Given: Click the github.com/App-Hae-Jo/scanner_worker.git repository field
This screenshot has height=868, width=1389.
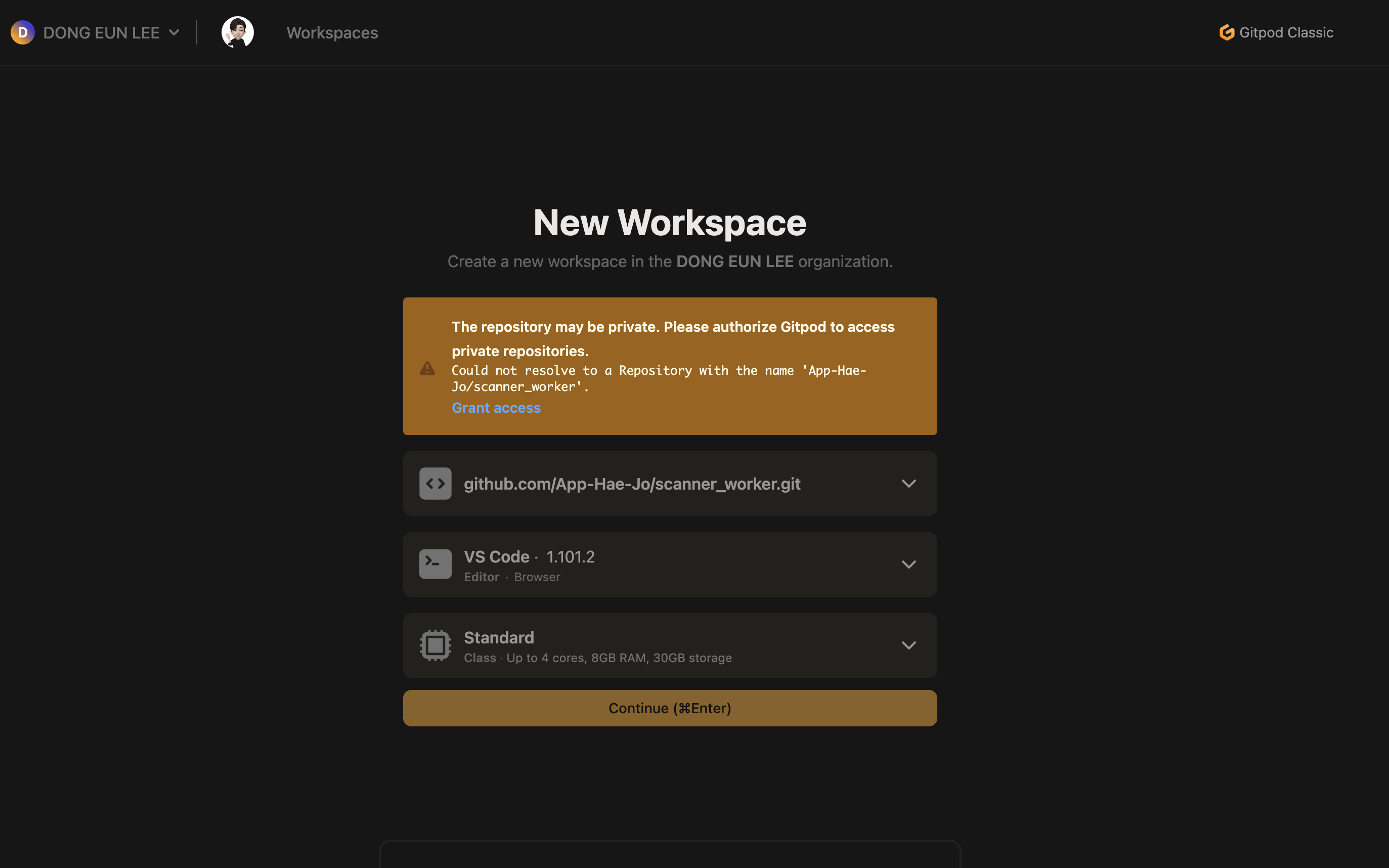Looking at the screenshot, I should pos(631,484).
